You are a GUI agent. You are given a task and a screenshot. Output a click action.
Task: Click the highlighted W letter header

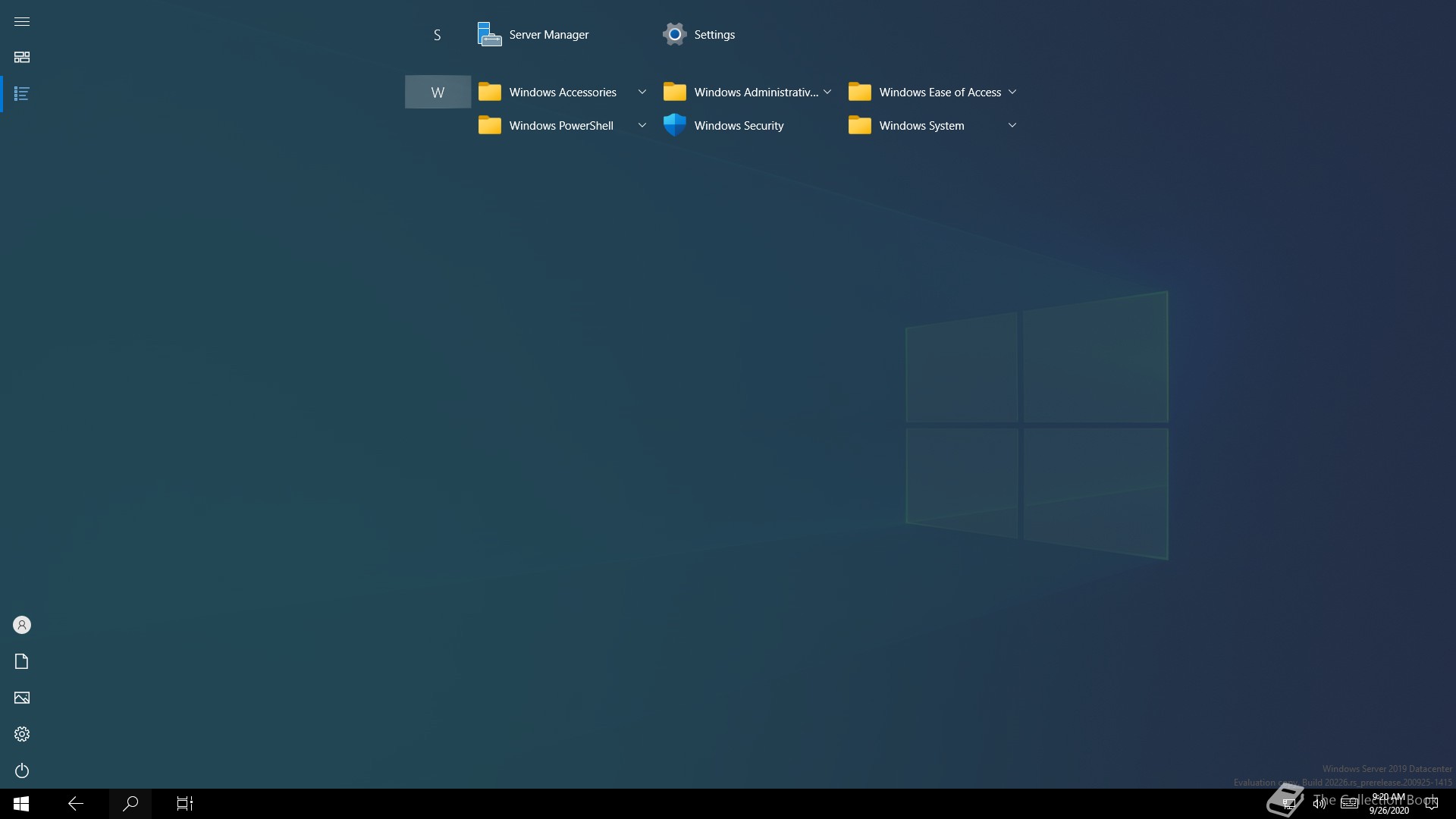(x=438, y=93)
